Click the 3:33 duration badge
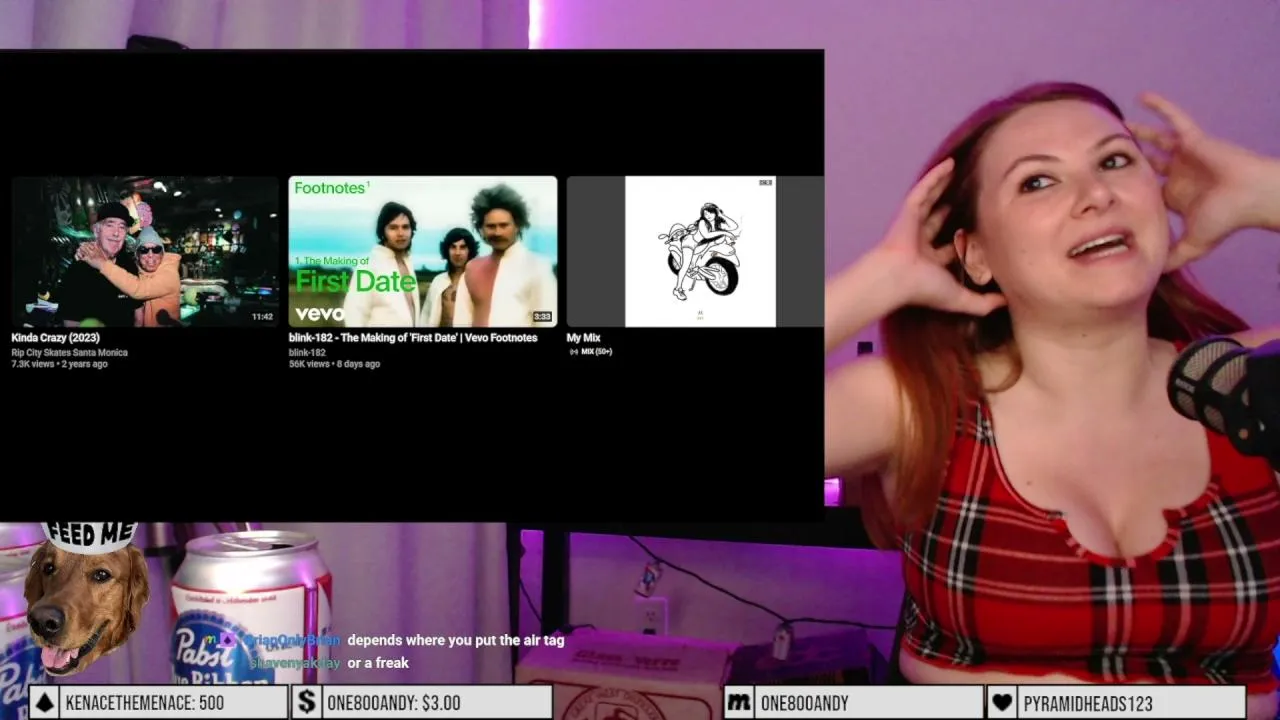The height and width of the screenshot is (720, 1280). [x=542, y=317]
